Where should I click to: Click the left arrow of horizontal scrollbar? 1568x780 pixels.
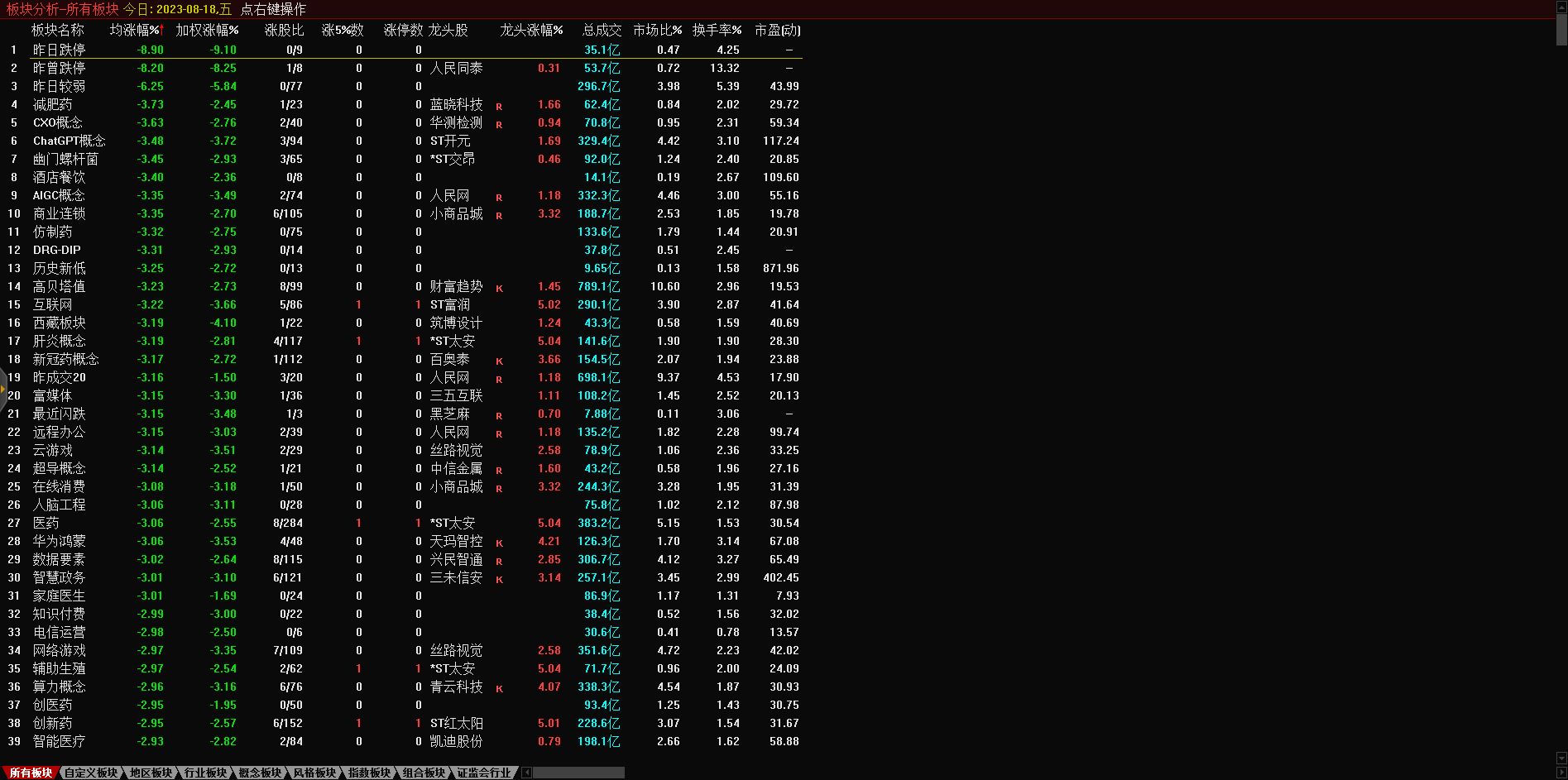pos(526,773)
